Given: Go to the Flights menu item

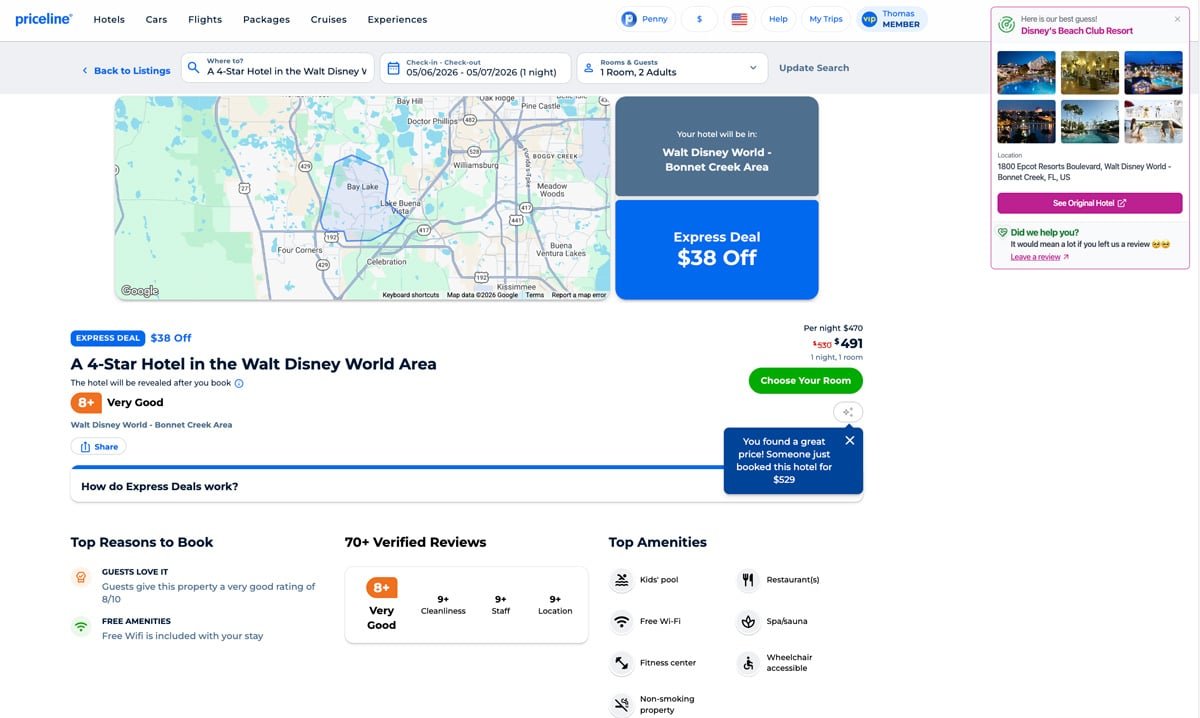Looking at the screenshot, I should click(x=205, y=19).
